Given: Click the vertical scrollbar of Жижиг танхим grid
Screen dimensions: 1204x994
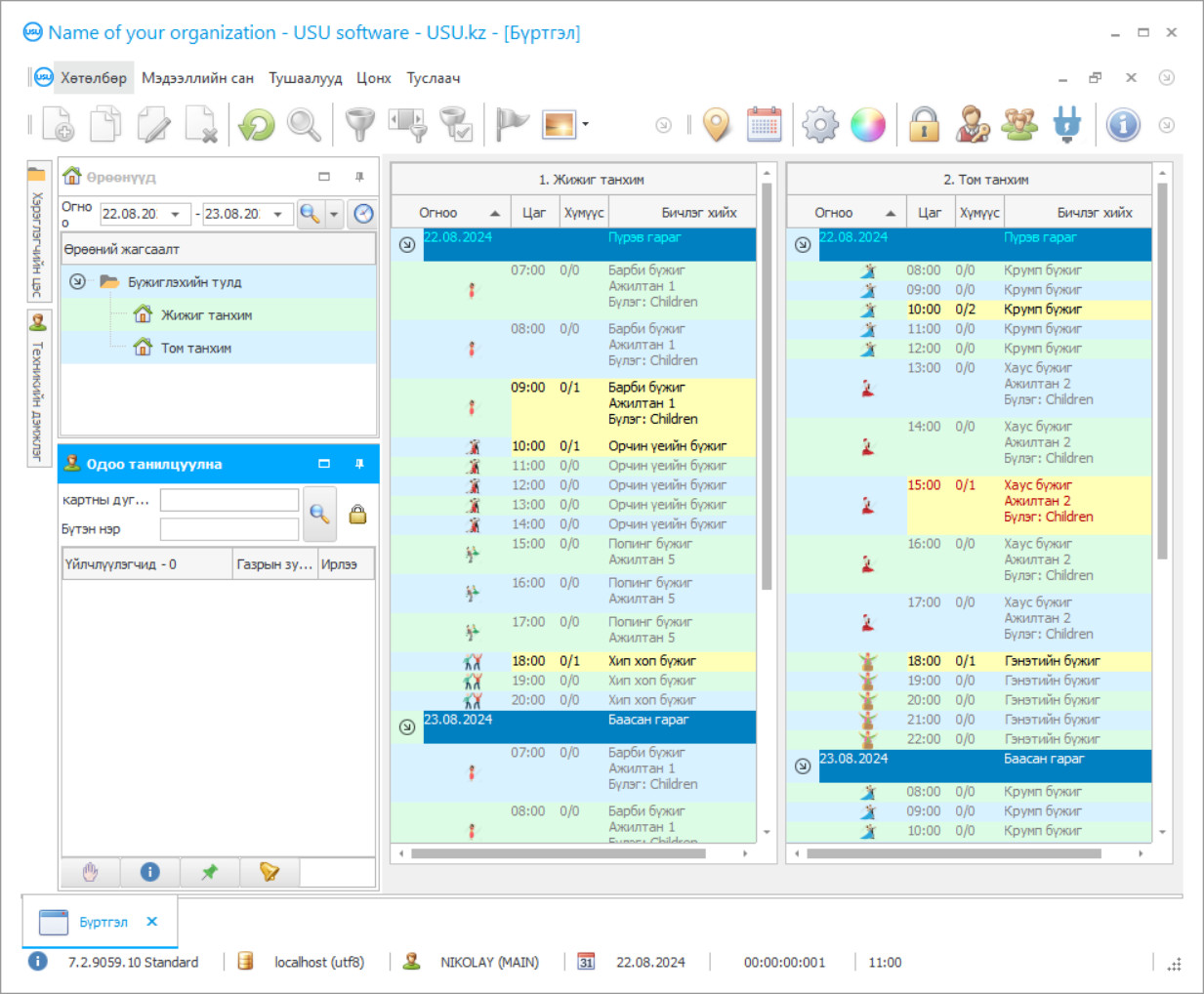Looking at the screenshot, I should [767, 387].
